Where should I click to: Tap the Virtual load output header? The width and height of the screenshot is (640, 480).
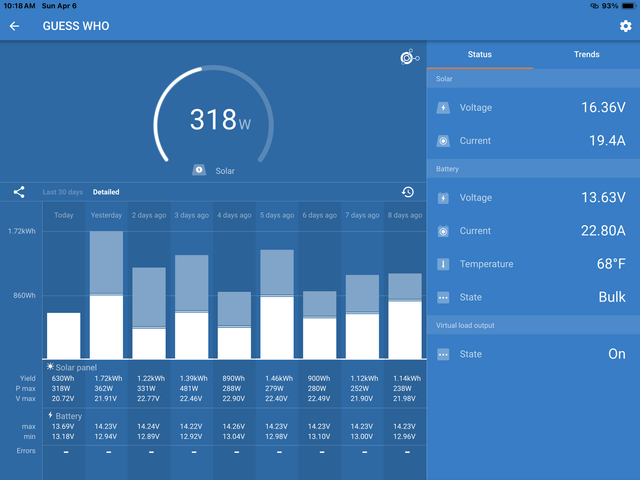pos(465,325)
